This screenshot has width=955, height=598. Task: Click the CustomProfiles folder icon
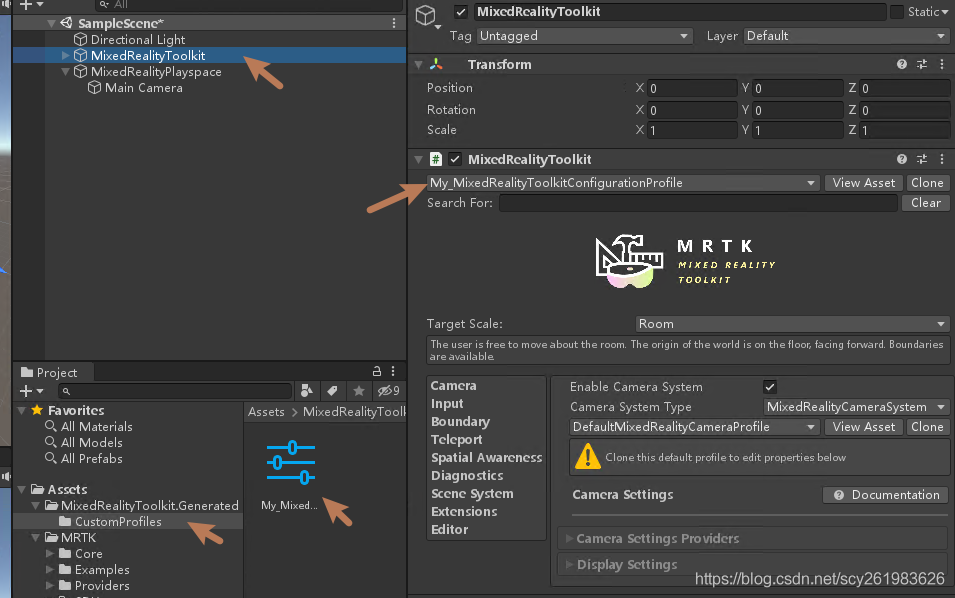coord(65,522)
